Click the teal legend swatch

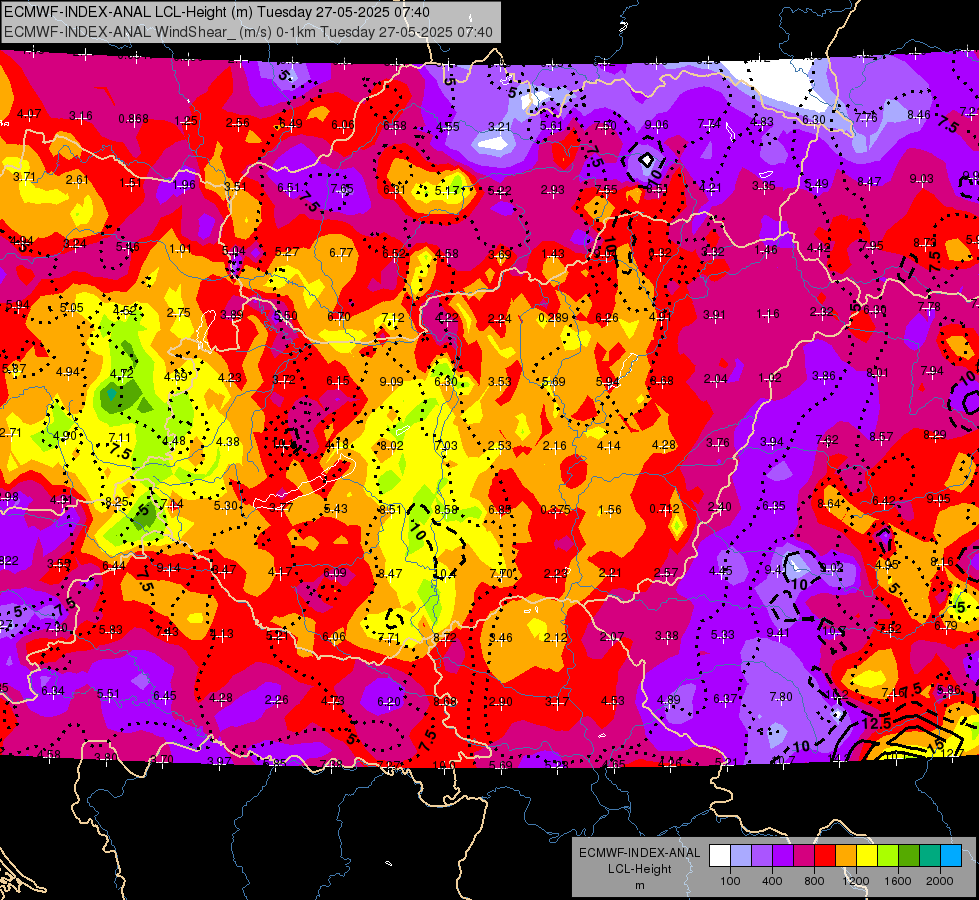pos(930,856)
